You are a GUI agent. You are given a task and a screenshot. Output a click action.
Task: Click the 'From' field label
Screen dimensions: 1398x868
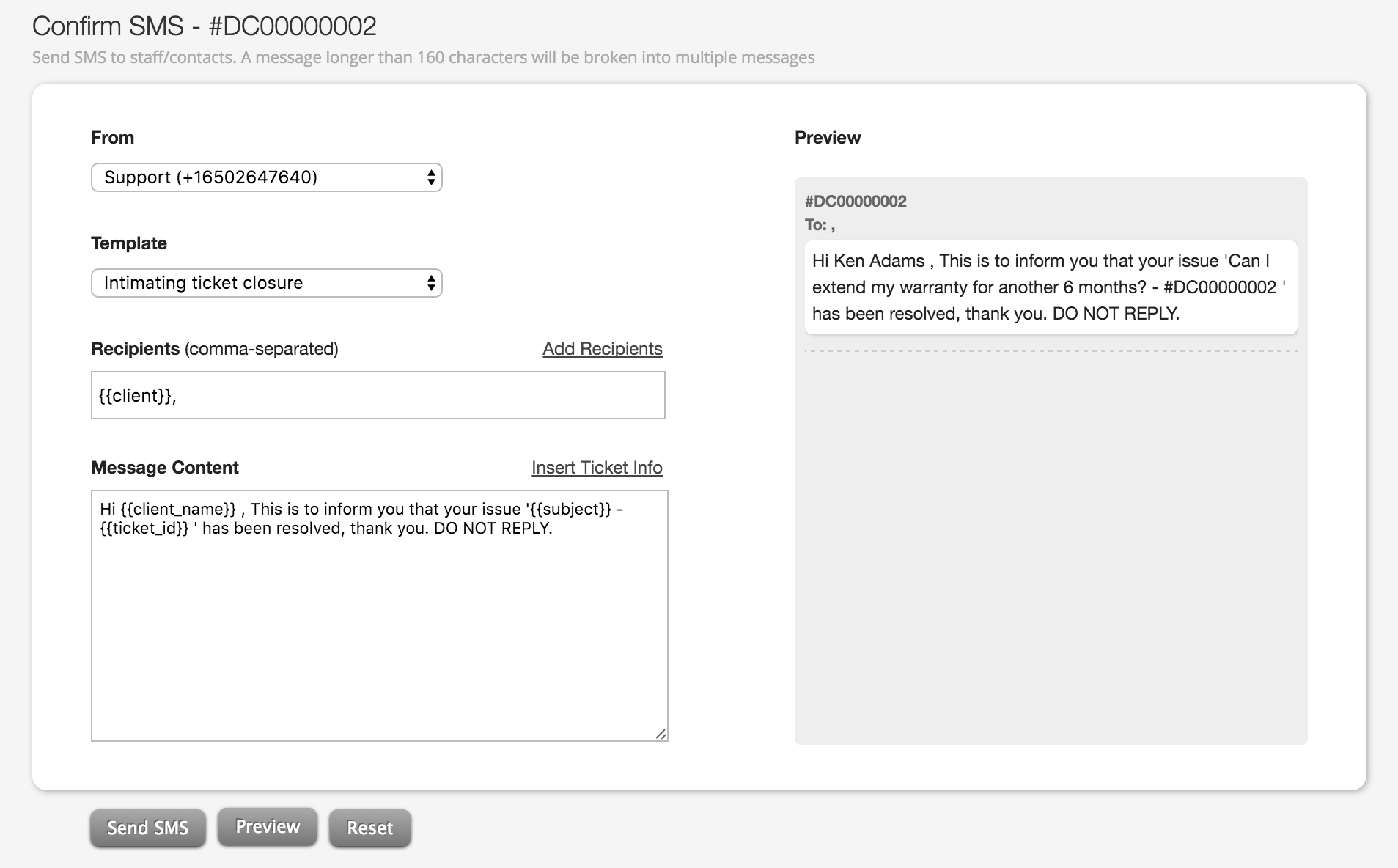point(112,138)
